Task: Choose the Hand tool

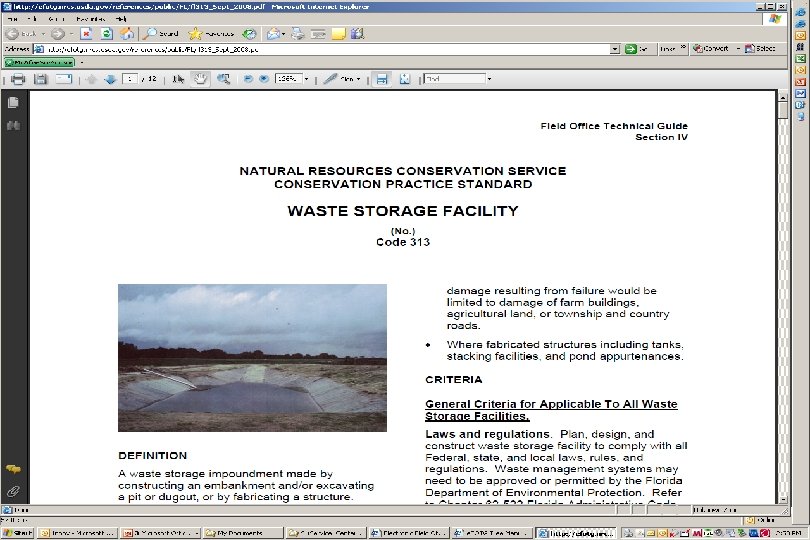Action: 200,79
